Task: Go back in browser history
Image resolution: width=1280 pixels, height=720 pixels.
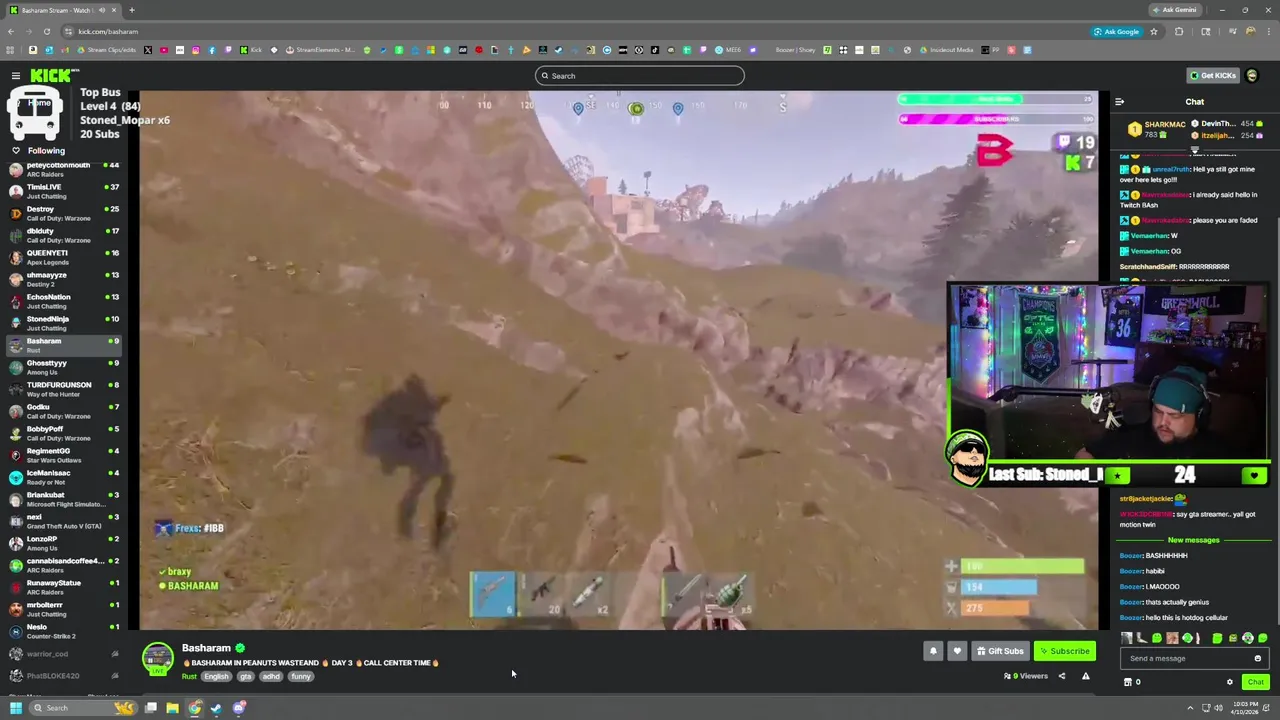Action: pyautogui.click(x=11, y=32)
